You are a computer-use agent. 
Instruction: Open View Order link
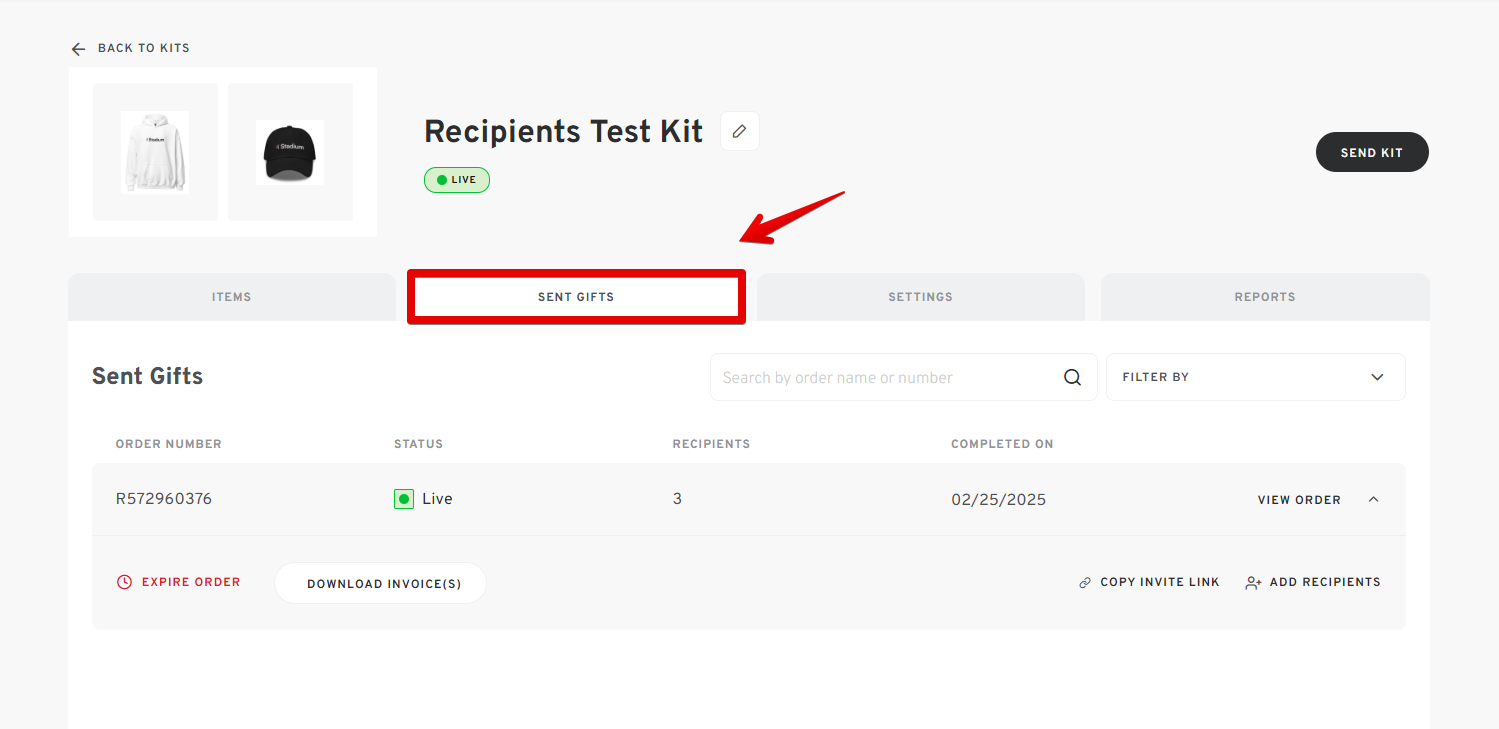coord(1299,500)
